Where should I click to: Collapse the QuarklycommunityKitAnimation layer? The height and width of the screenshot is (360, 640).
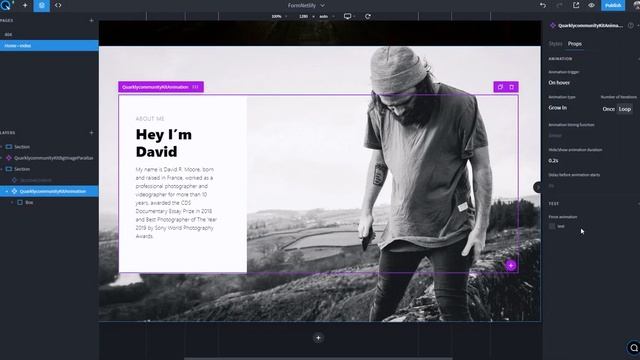click(x=7, y=191)
